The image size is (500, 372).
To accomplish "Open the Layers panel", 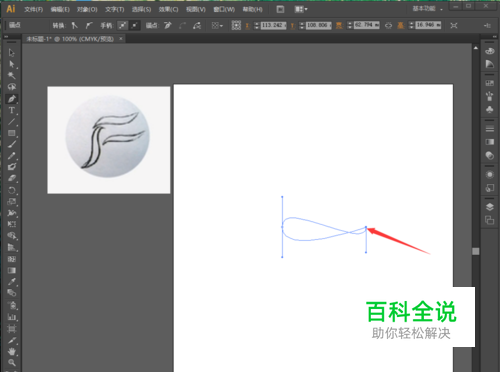I will tap(490, 207).
